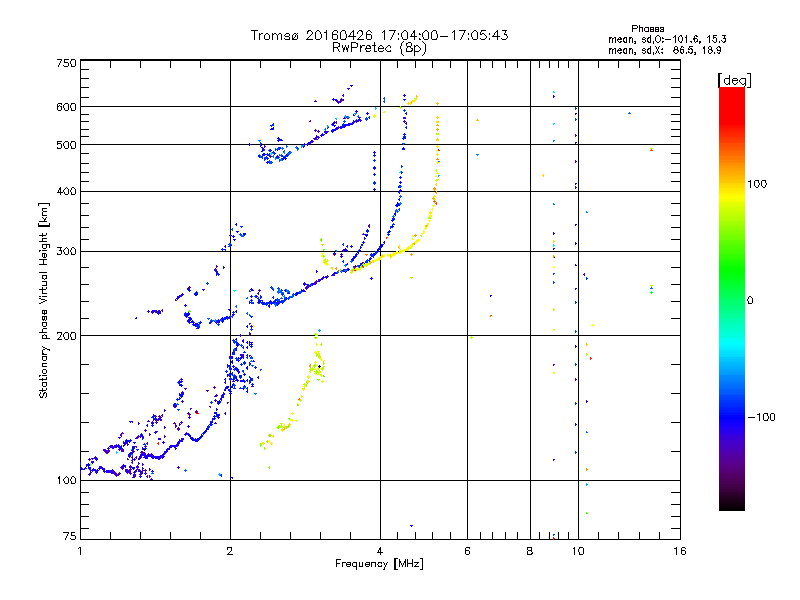Click the y-axis tick label '100' for height
The width and height of the screenshot is (800, 600).
point(67,481)
